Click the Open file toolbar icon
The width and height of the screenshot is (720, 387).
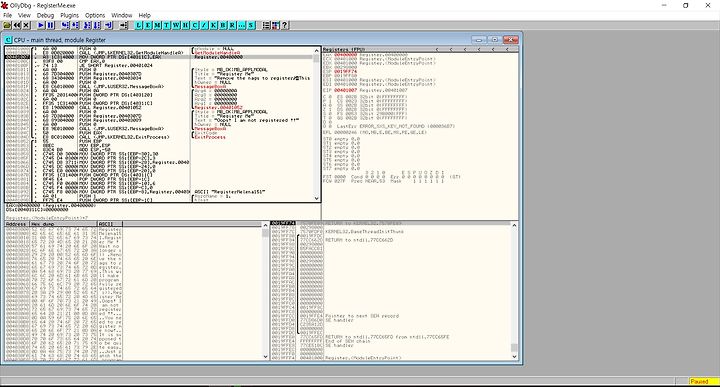pos(7,25)
